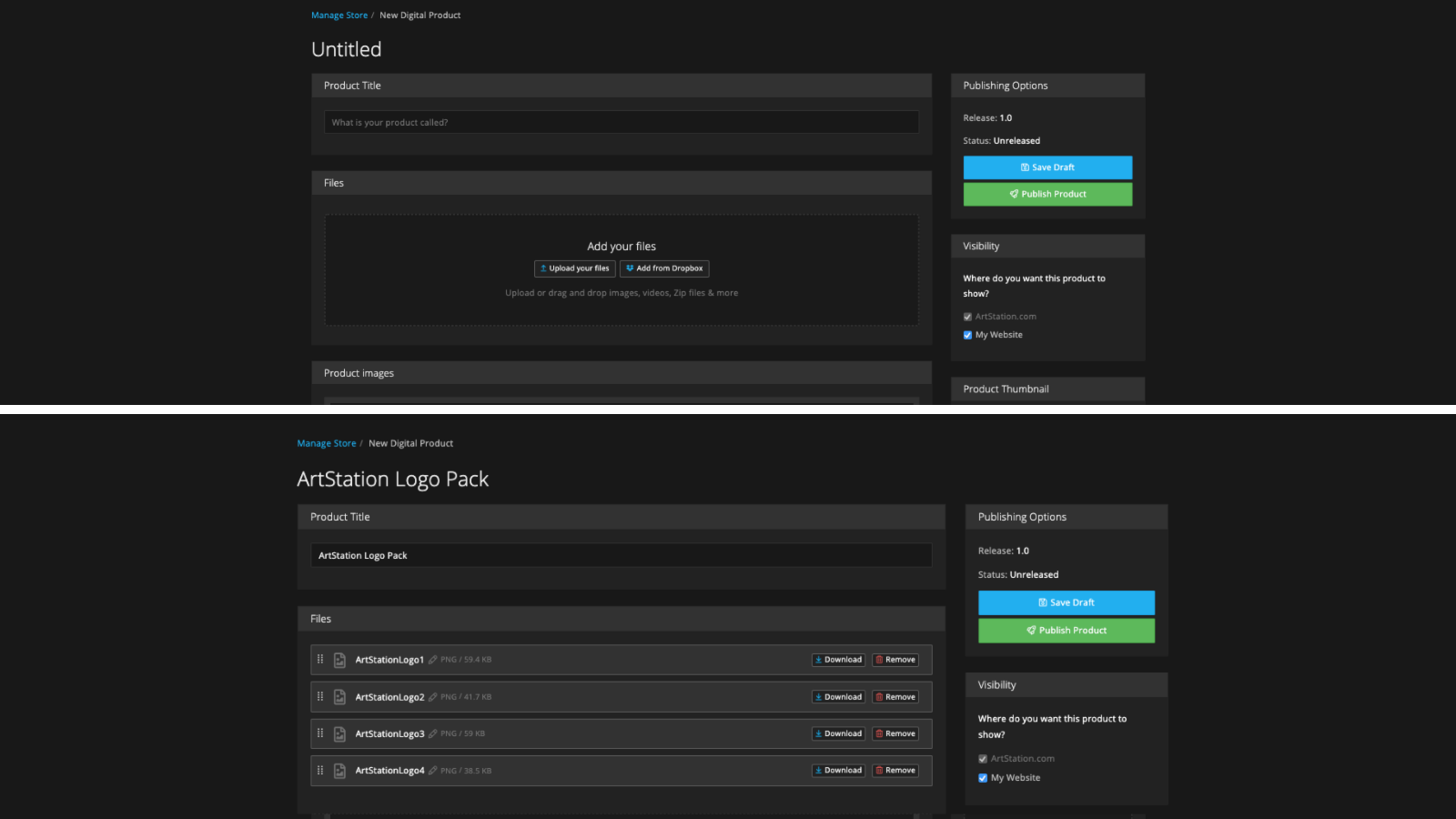Image resolution: width=1456 pixels, height=819 pixels.
Task: Click the 'PNG / 41.7 KB' file info
Action: pos(466,697)
